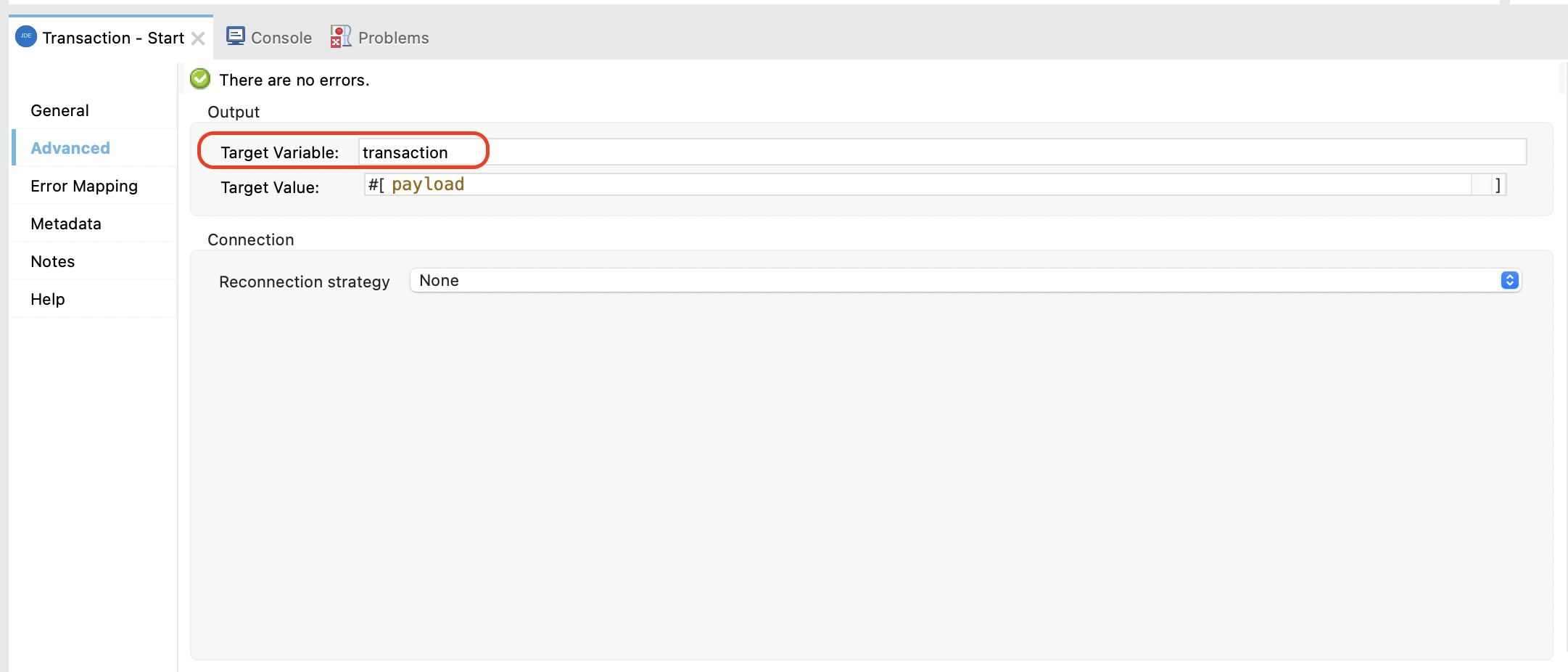
Task: Open the Problems tab label
Action: coord(393,38)
